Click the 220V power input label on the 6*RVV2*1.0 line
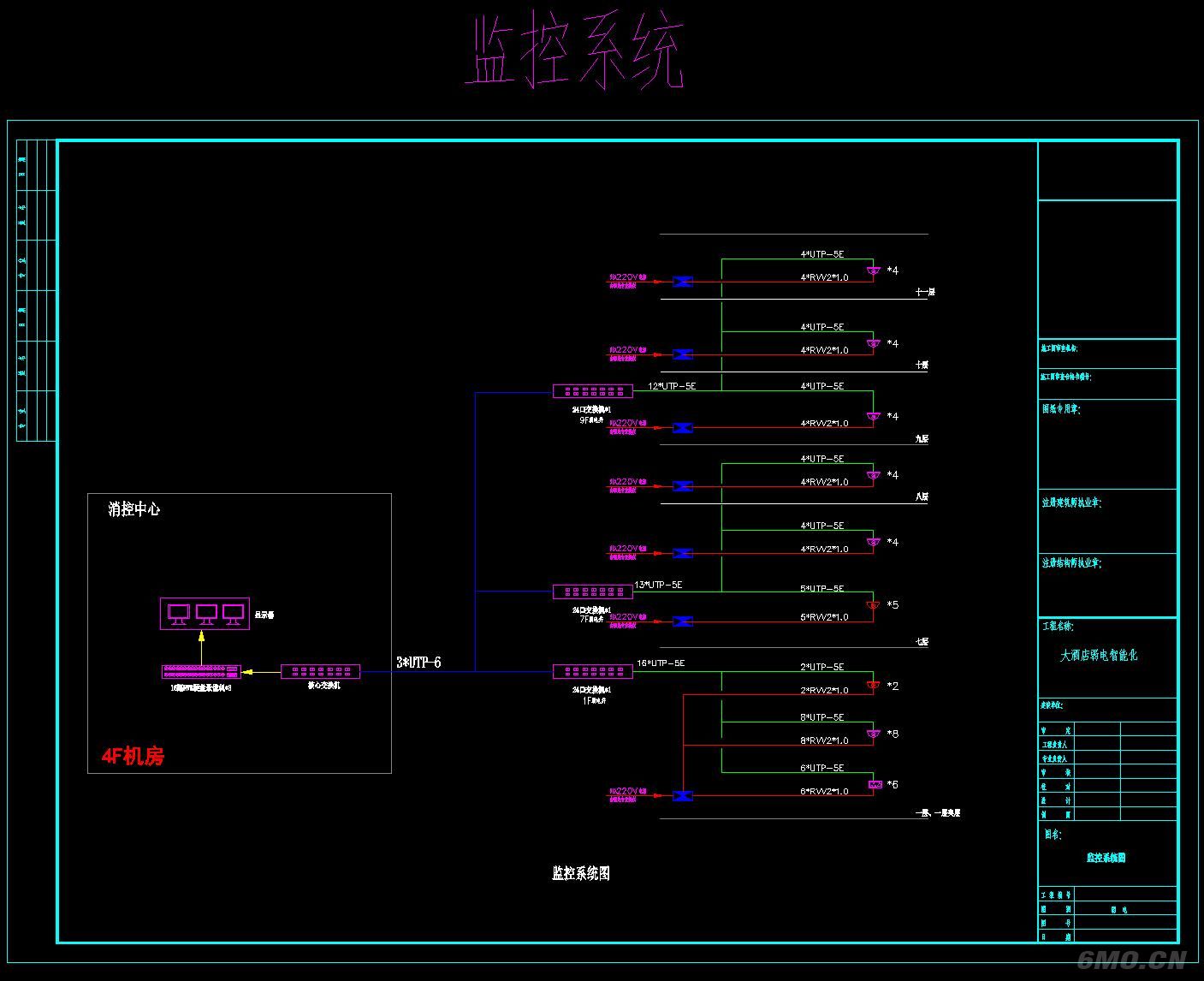The width and height of the screenshot is (1204, 981). [x=628, y=792]
